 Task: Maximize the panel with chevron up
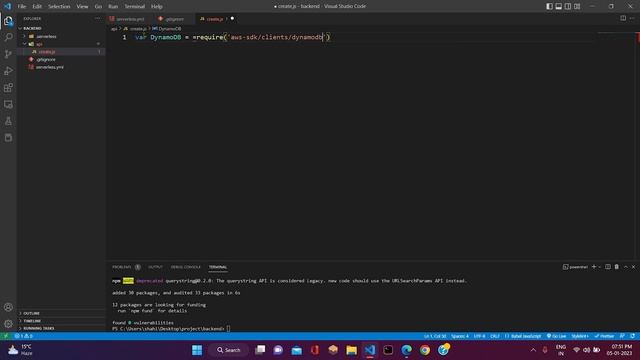click(626, 267)
